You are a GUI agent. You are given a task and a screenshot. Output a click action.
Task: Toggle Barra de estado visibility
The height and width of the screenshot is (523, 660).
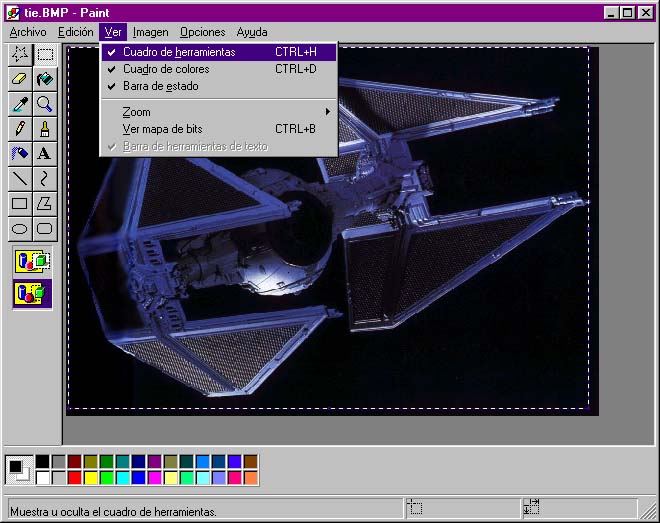click(219, 86)
